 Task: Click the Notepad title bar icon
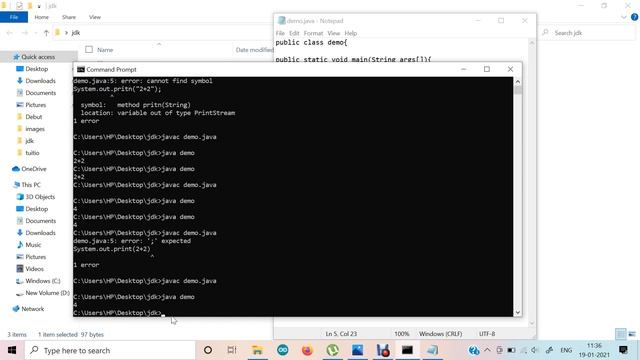pos(281,20)
